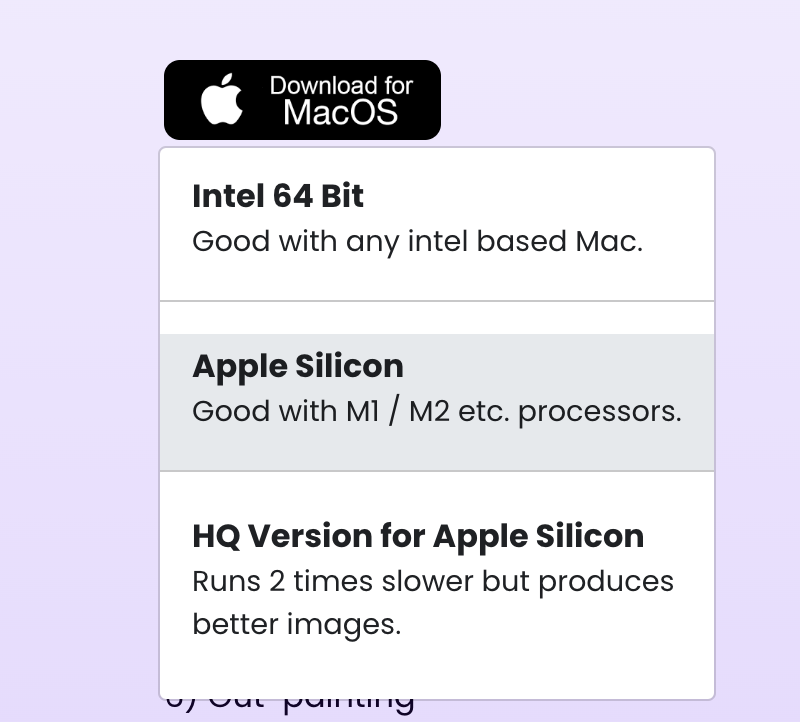This screenshot has width=800, height=722.
Task: Click the "MacOS" word on the black button
Action: (340, 112)
